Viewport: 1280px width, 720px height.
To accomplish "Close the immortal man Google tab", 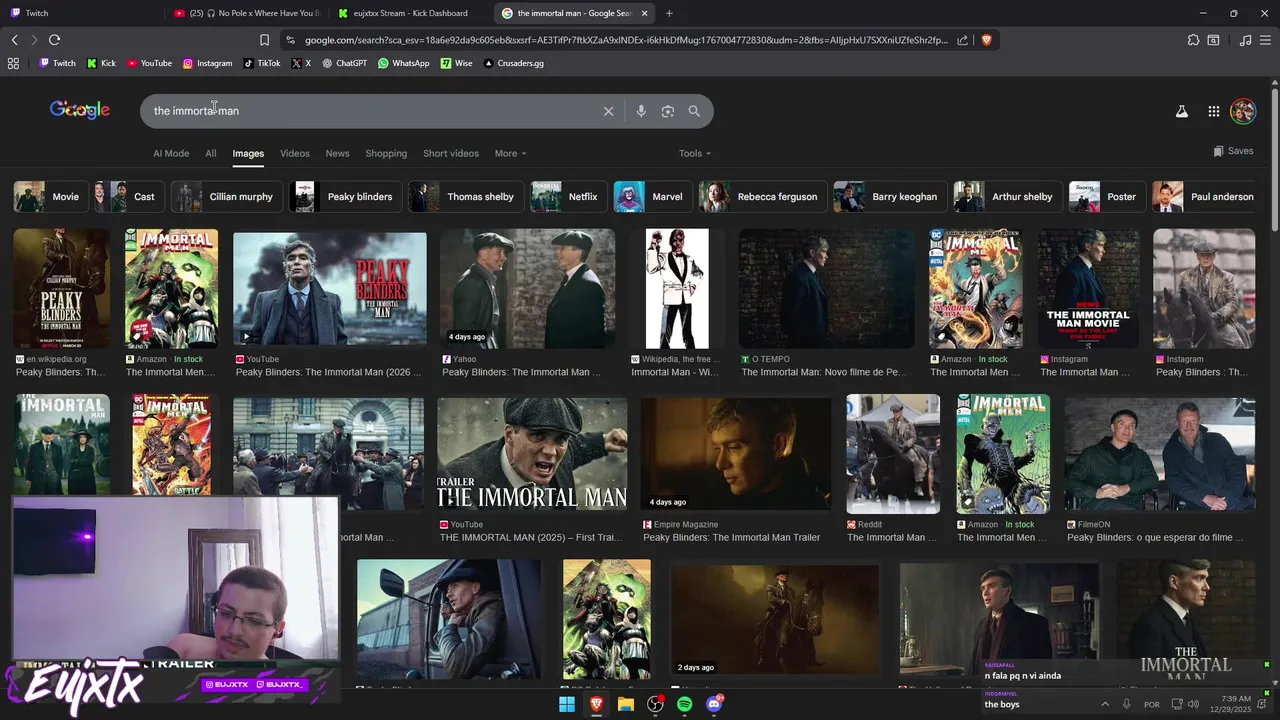I will 644,13.
